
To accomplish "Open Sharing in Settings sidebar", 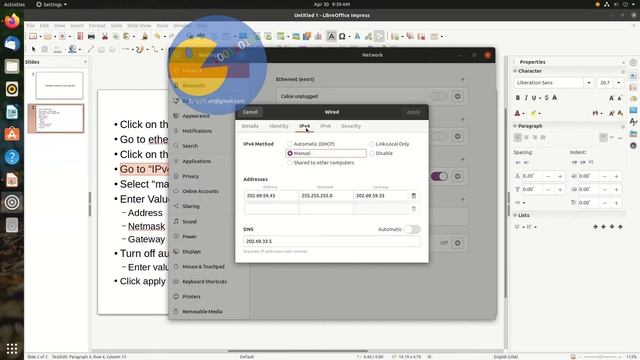I will coord(191,207).
